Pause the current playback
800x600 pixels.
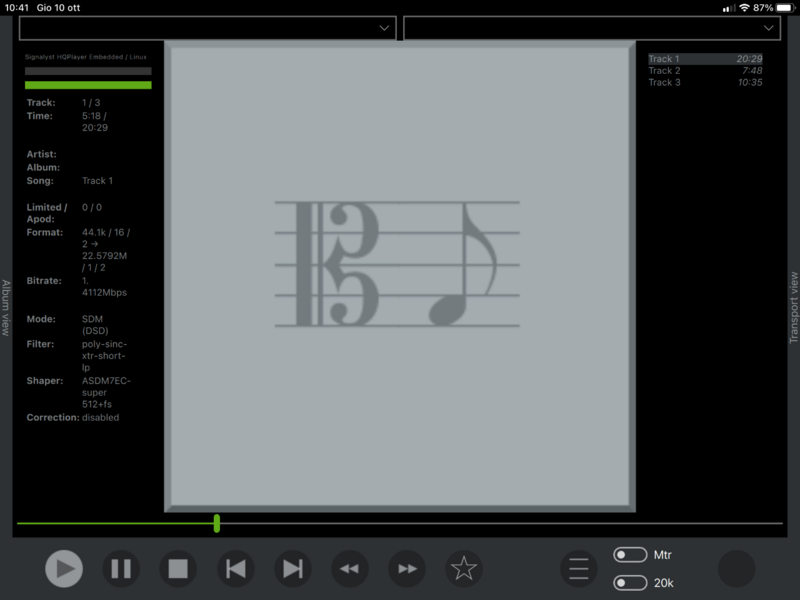click(121, 569)
